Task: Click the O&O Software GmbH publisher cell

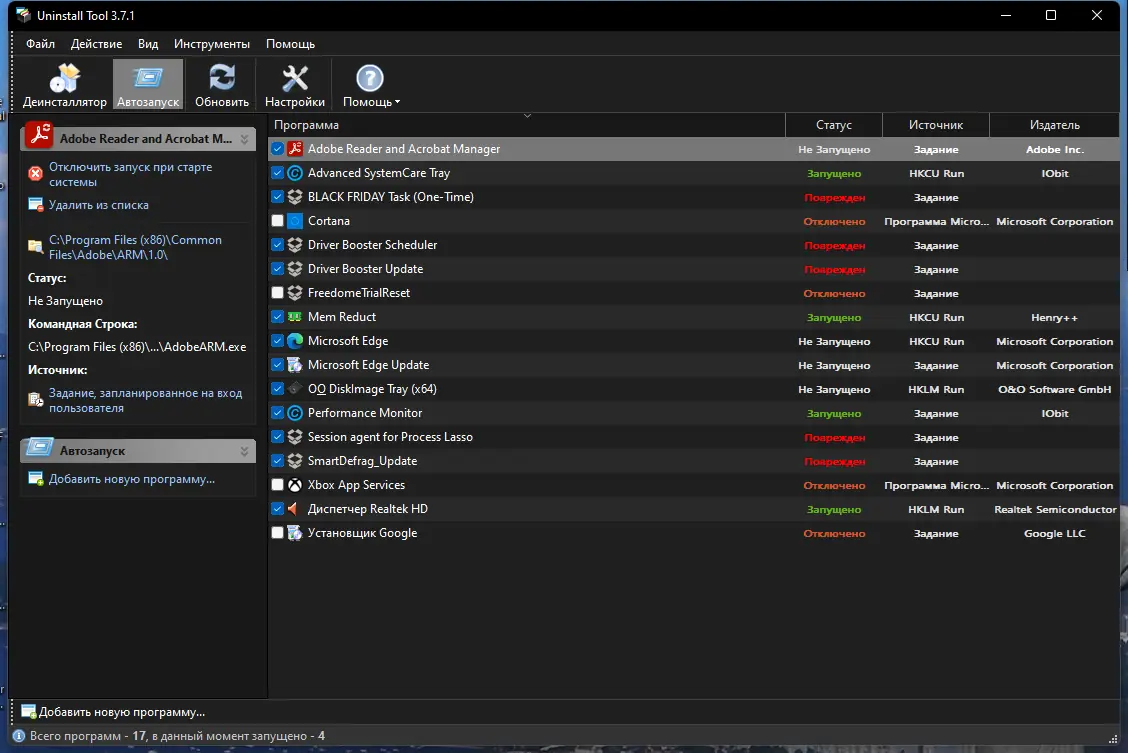Action: pos(1055,389)
